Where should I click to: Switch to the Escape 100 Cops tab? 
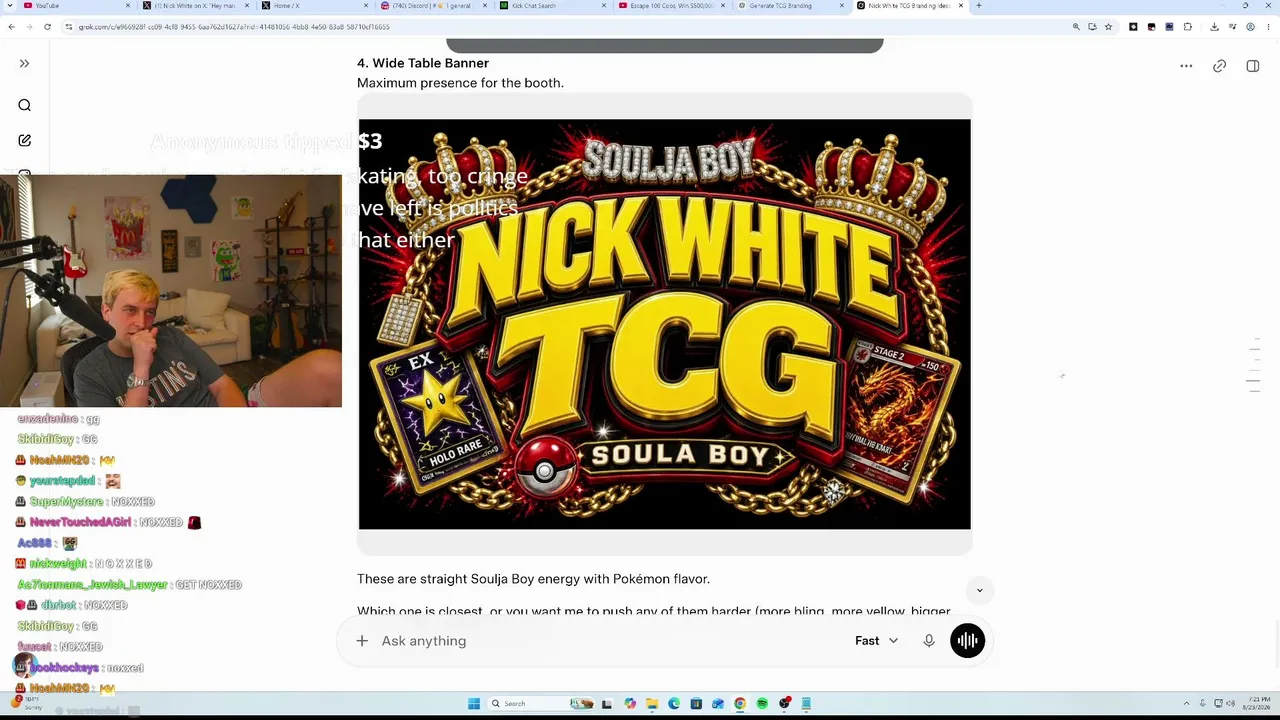tap(670, 6)
